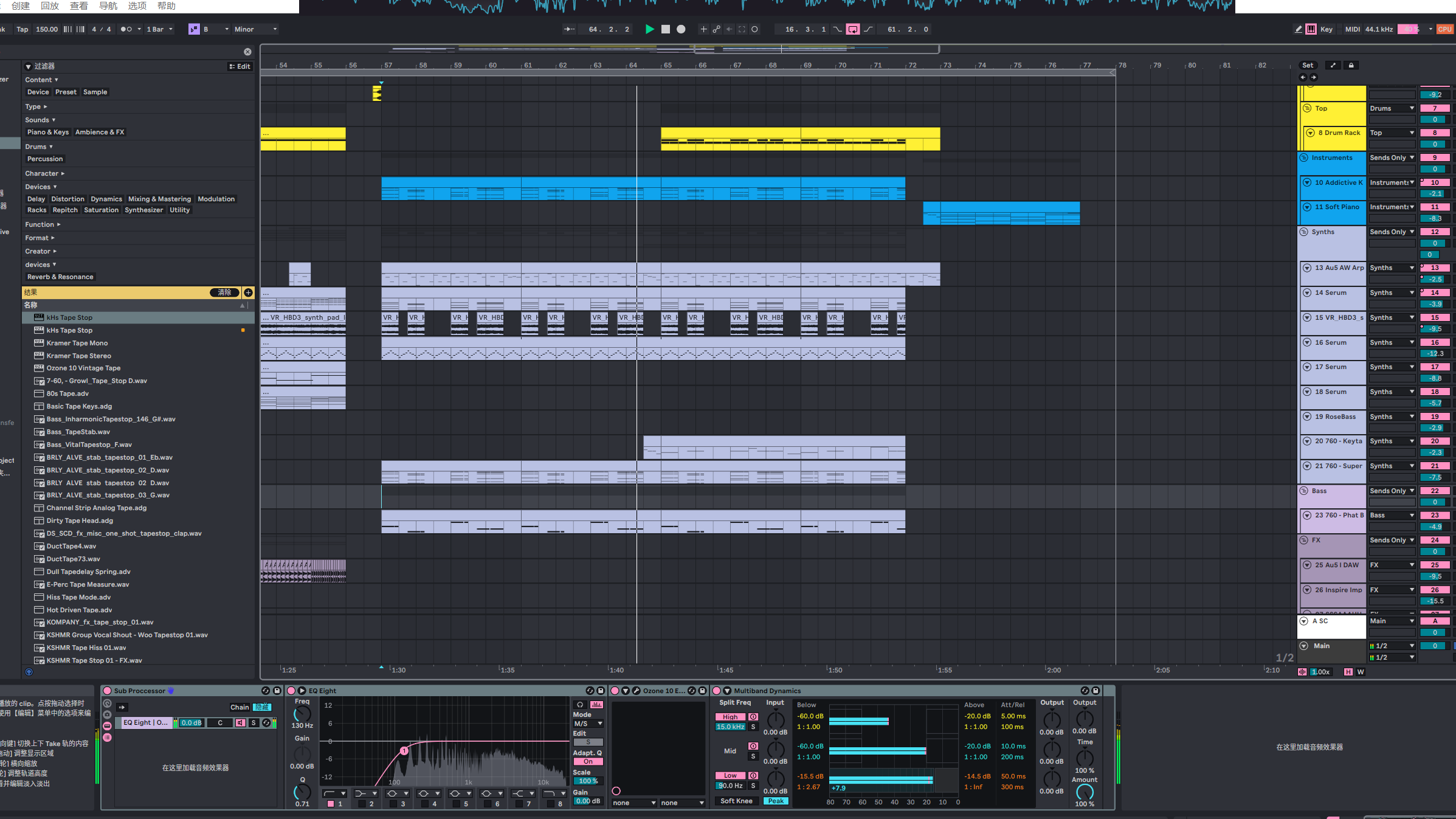The width and height of the screenshot is (1456, 819).
Task: Toggle band 1 activator in EQ Eight
Action: click(331, 804)
